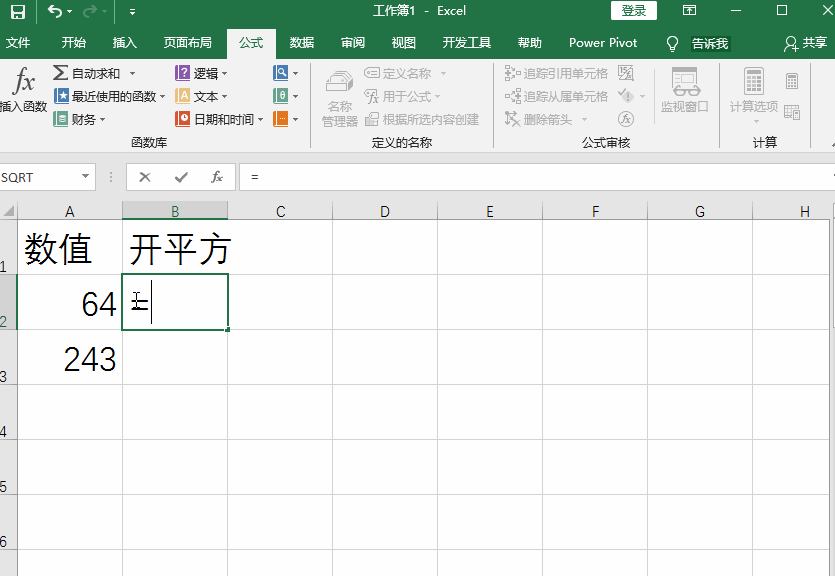Confirm formula with the checkmark button
This screenshot has height=576, width=835.
[181, 177]
